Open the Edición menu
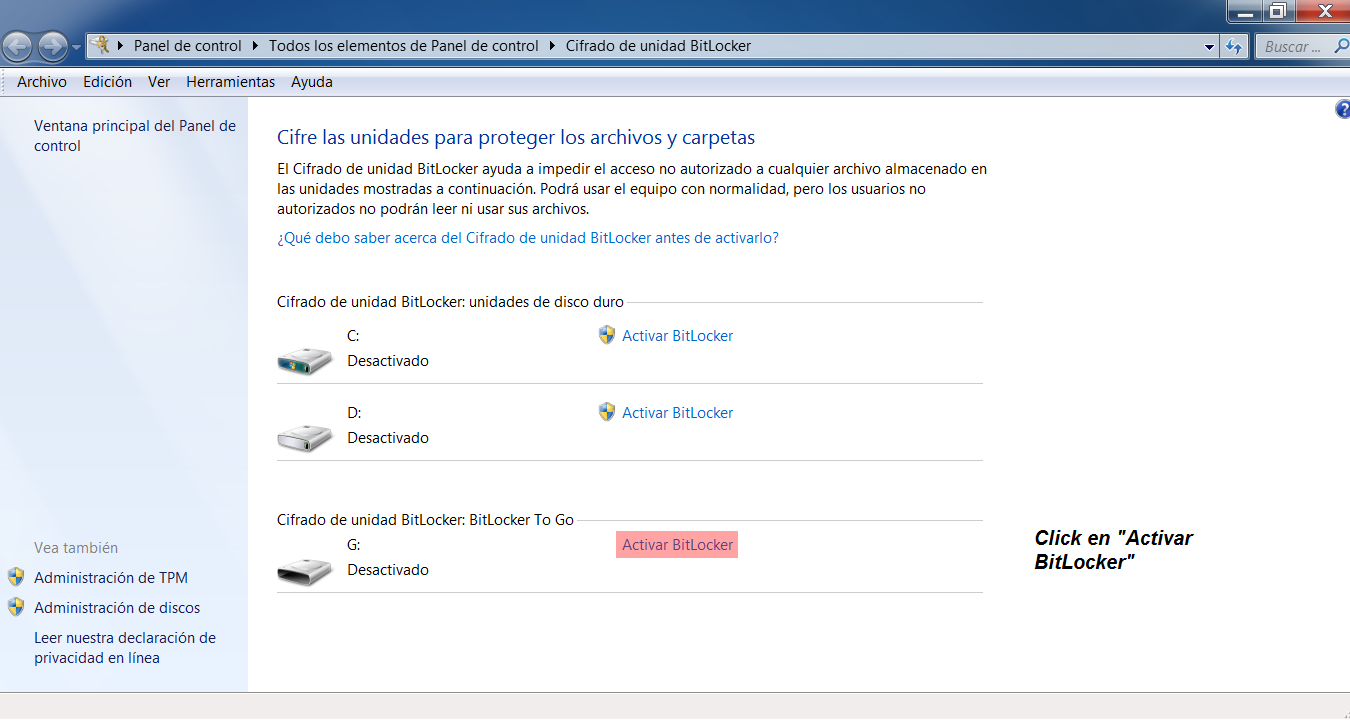The width and height of the screenshot is (1350, 720). tap(108, 82)
